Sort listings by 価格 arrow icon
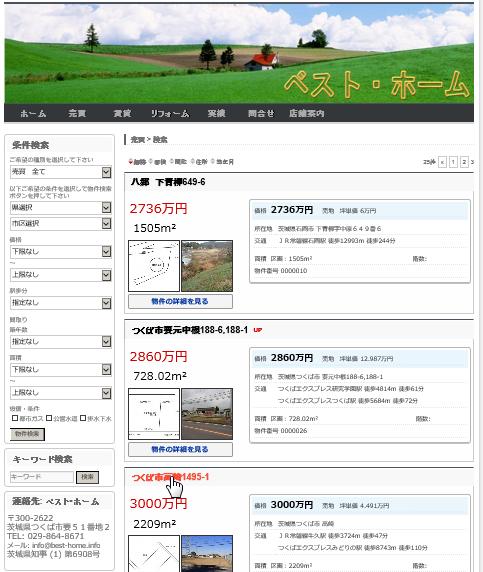This screenshot has width=483, height=572. tap(130, 162)
